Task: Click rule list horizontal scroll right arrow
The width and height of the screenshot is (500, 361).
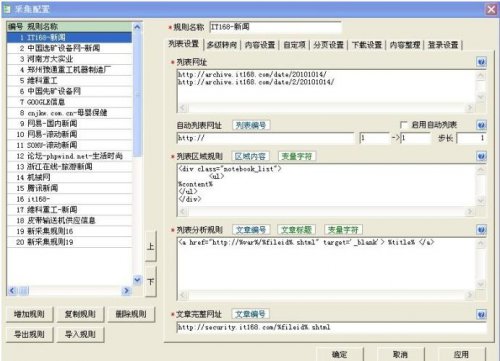Action: pos(126,291)
